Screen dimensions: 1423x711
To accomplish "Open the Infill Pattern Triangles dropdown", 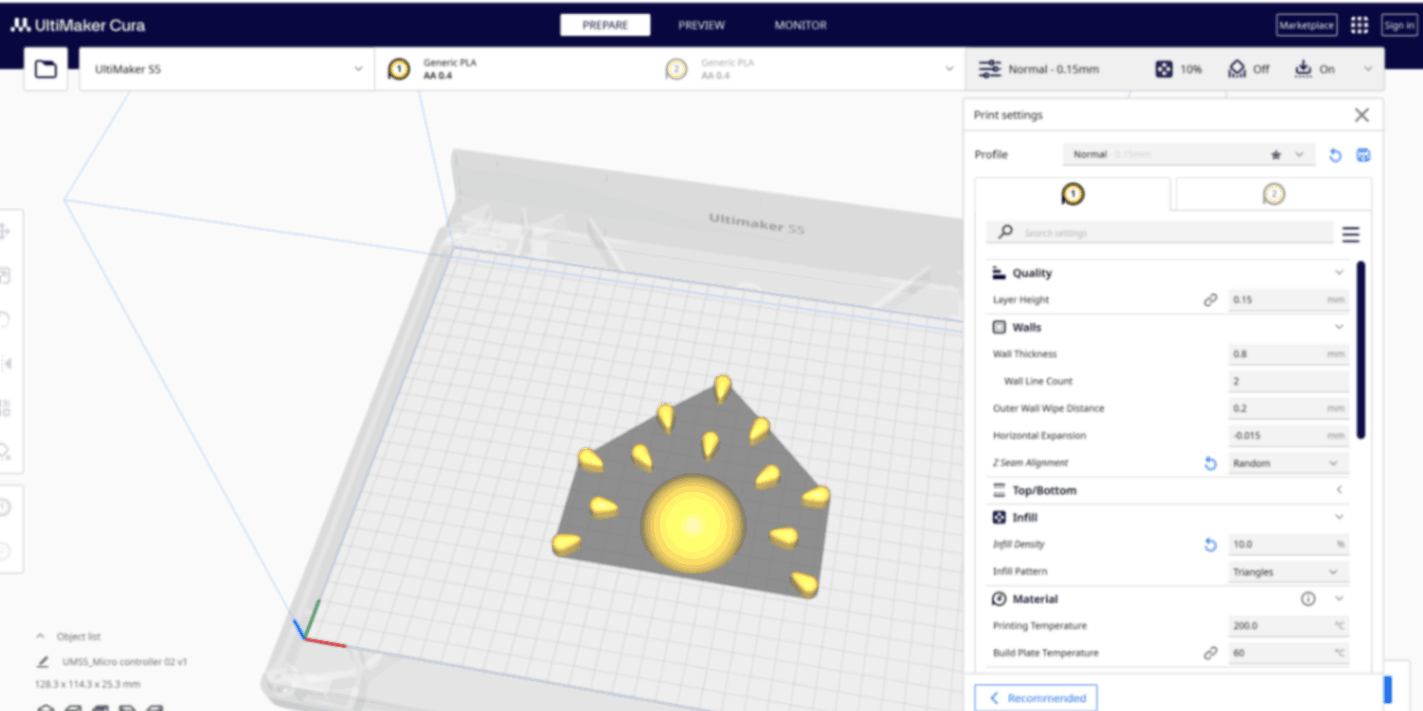I will (x=1288, y=572).
